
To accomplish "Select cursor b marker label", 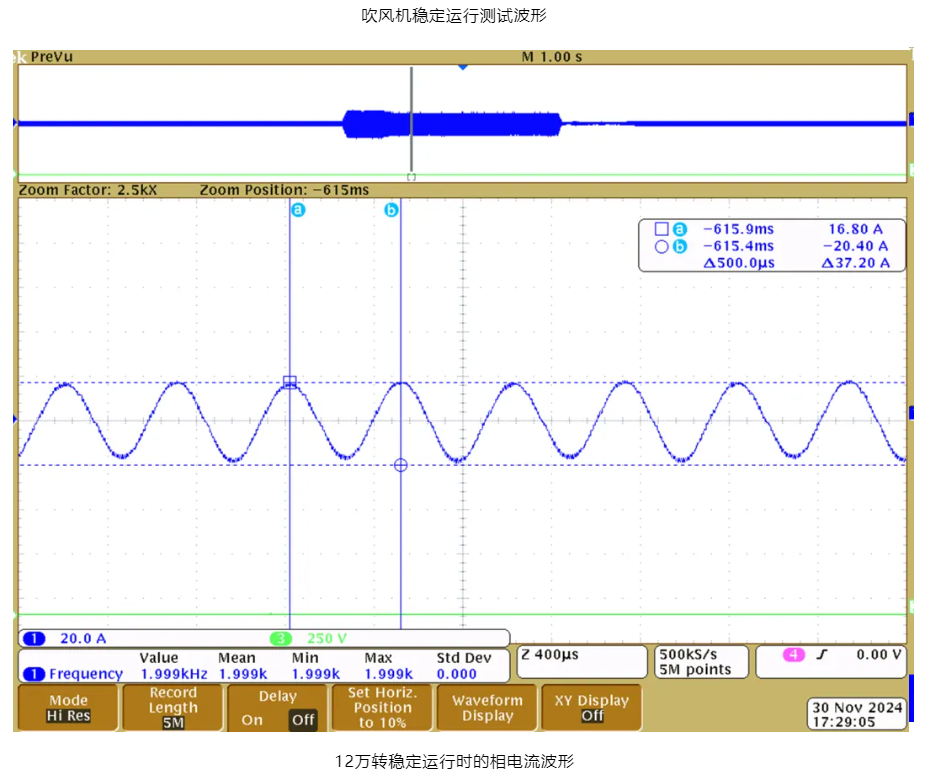I will [391, 210].
